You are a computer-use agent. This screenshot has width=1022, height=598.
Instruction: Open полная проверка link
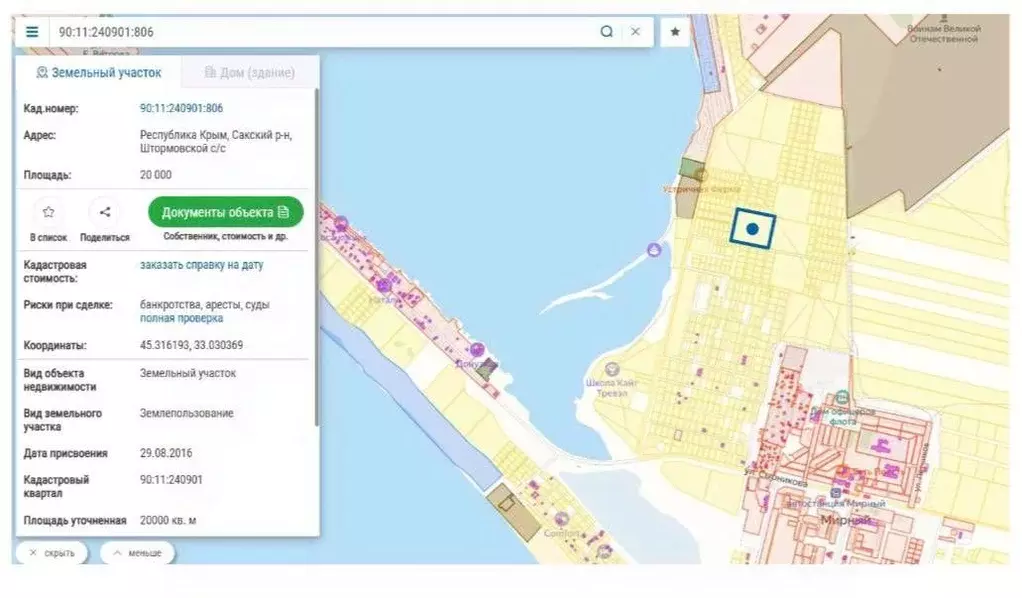[181, 318]
